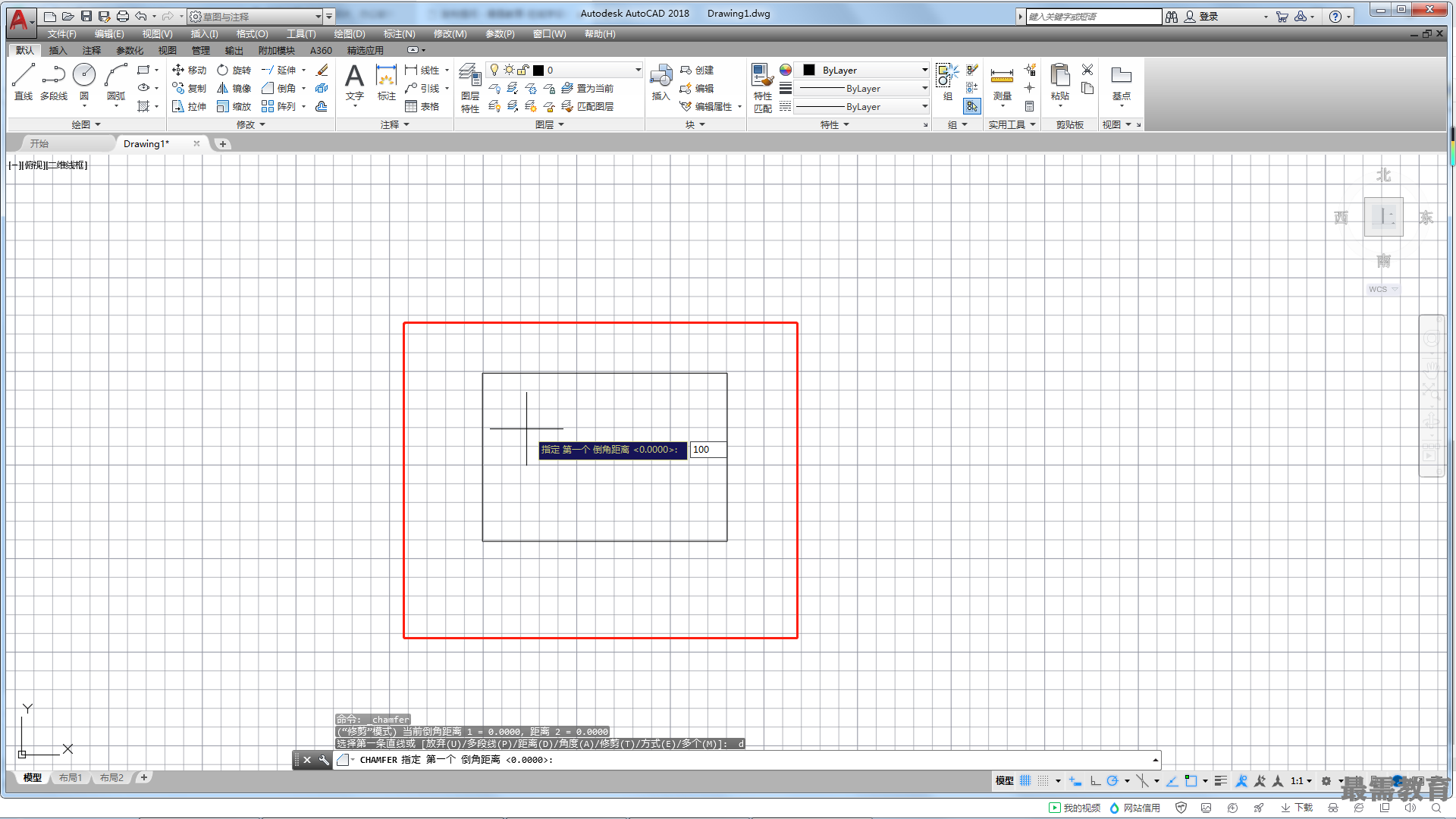Click the Extend (延伸) tool
Screen dimensions: 1456x819
click(278, 70)
